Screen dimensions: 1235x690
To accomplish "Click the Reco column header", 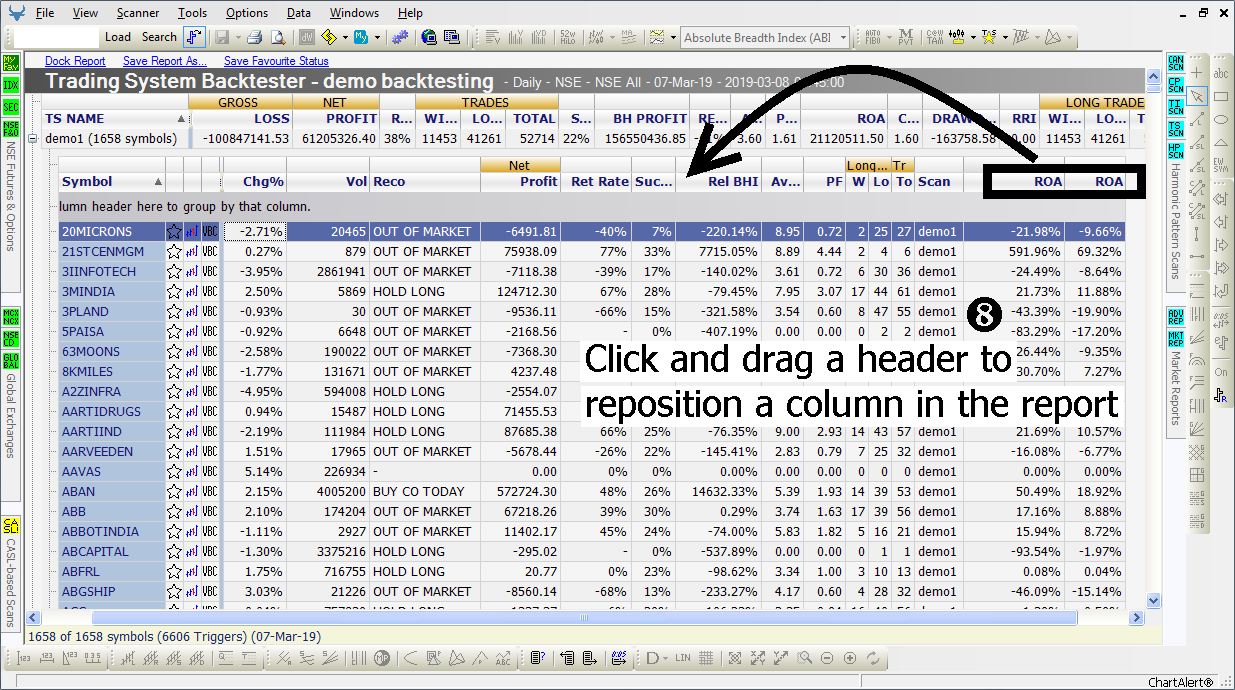I will (x=425, y=181).
